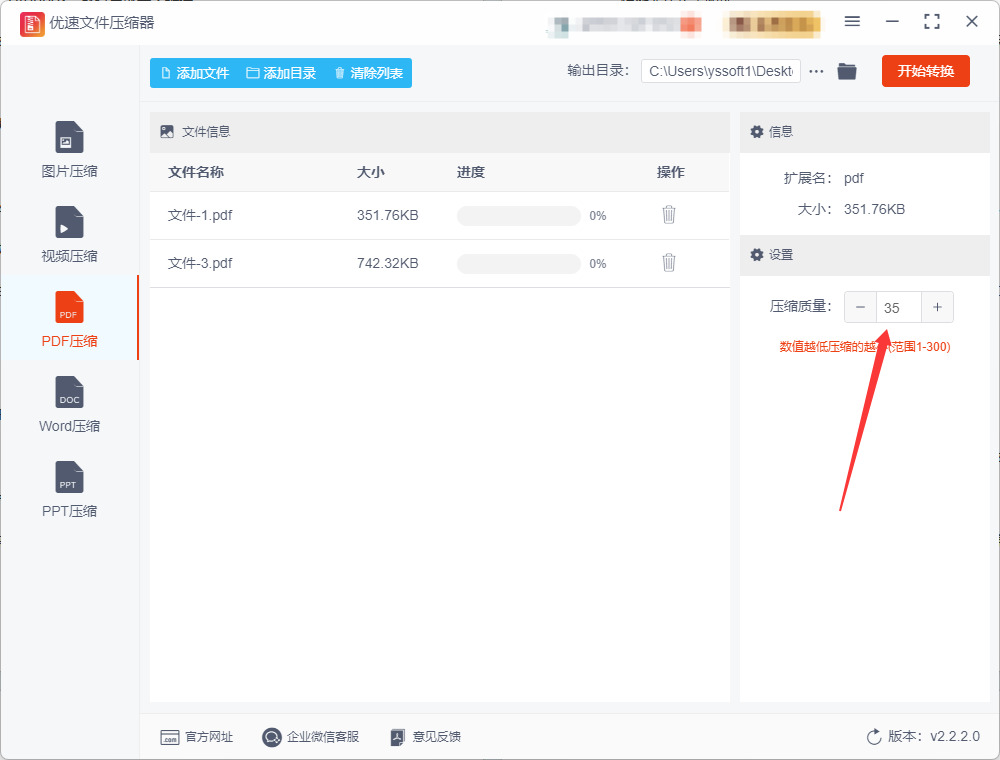This screenshot has width=1000, height=760.
Task: Open the 图片压缩 image compression section
Action: [69, 150]
